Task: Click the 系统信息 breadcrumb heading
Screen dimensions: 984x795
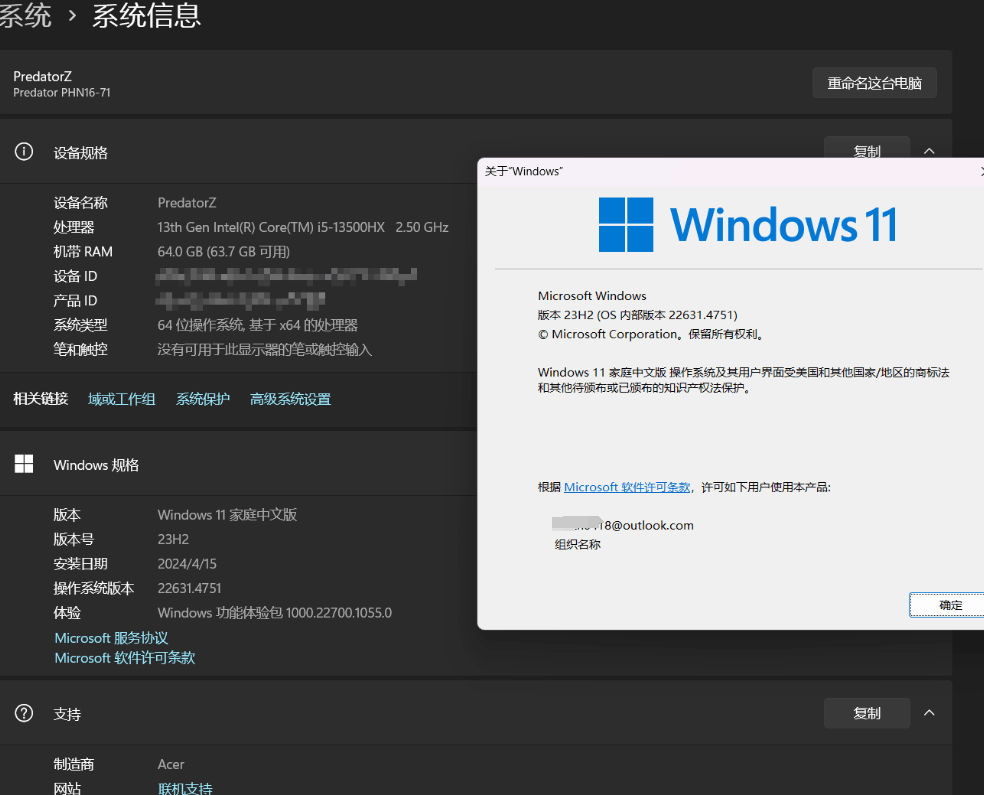Action: (147, 15)
